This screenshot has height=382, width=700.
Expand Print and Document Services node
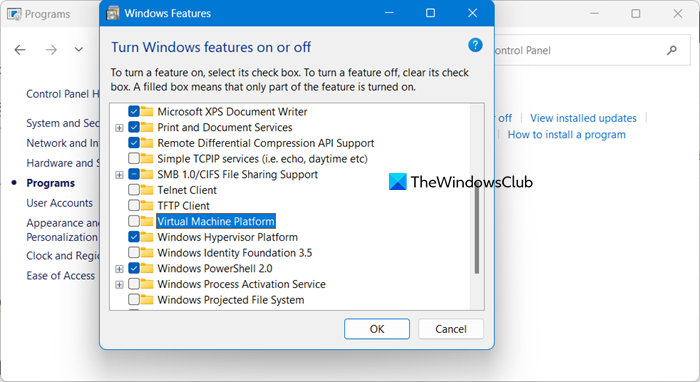pos(119,128)
